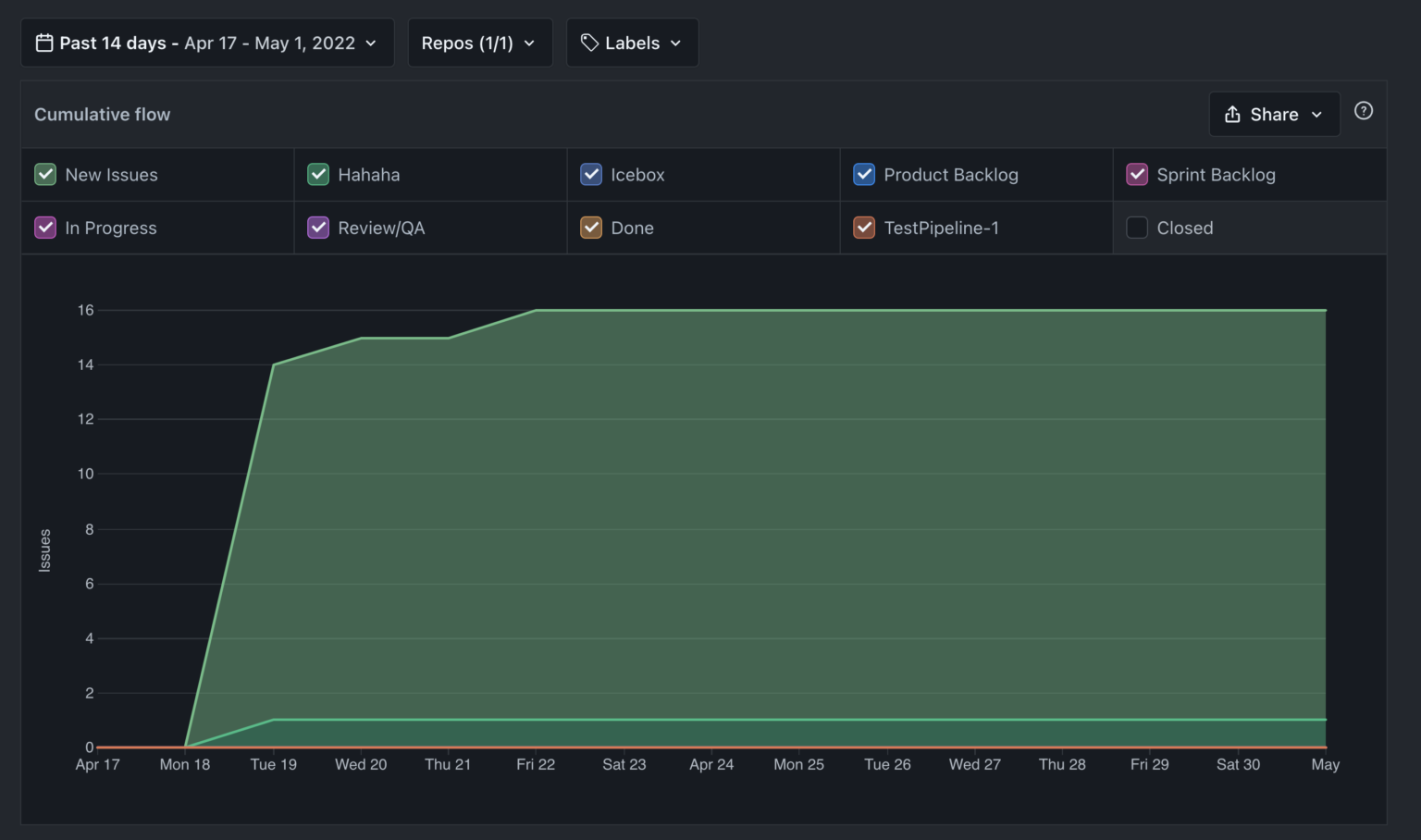Expand the Past 14 days date dropdown
The image size is (1421, 840).
[x=207, y=43]
